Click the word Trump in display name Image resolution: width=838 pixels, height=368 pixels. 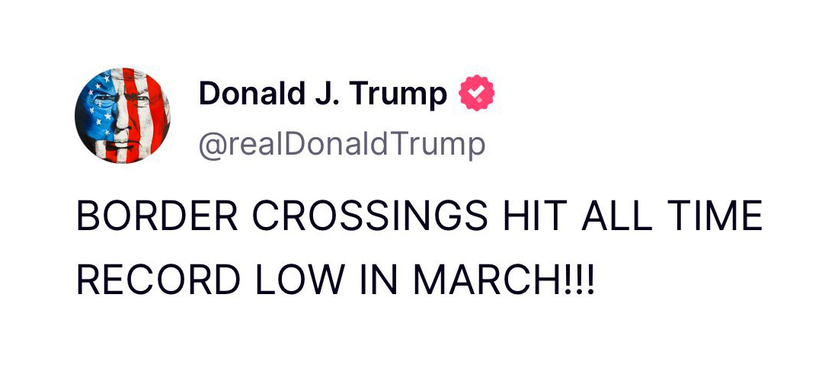tap(399, 96)
